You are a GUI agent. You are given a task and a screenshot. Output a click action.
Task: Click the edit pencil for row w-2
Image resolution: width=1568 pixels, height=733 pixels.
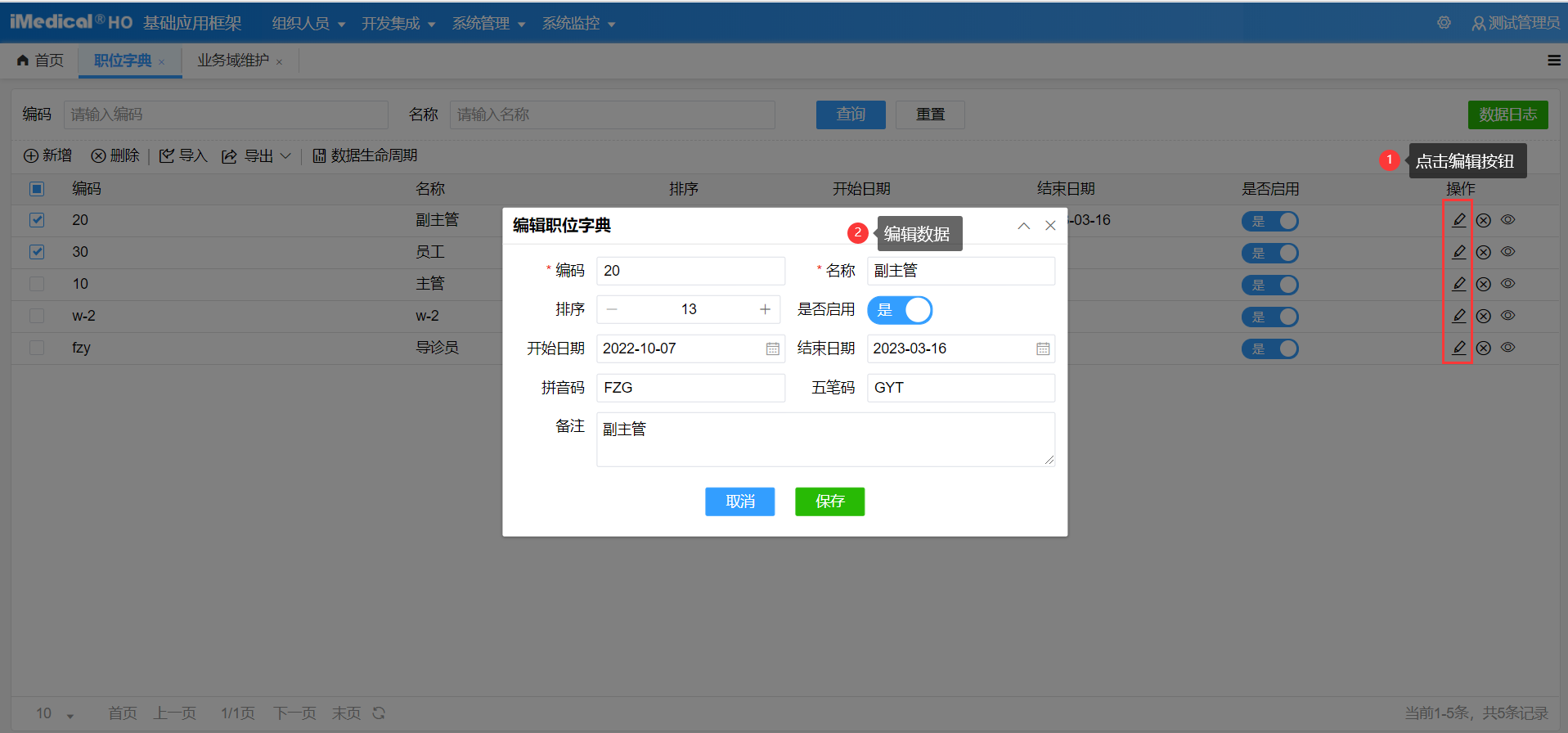[x=1458, y=316]
